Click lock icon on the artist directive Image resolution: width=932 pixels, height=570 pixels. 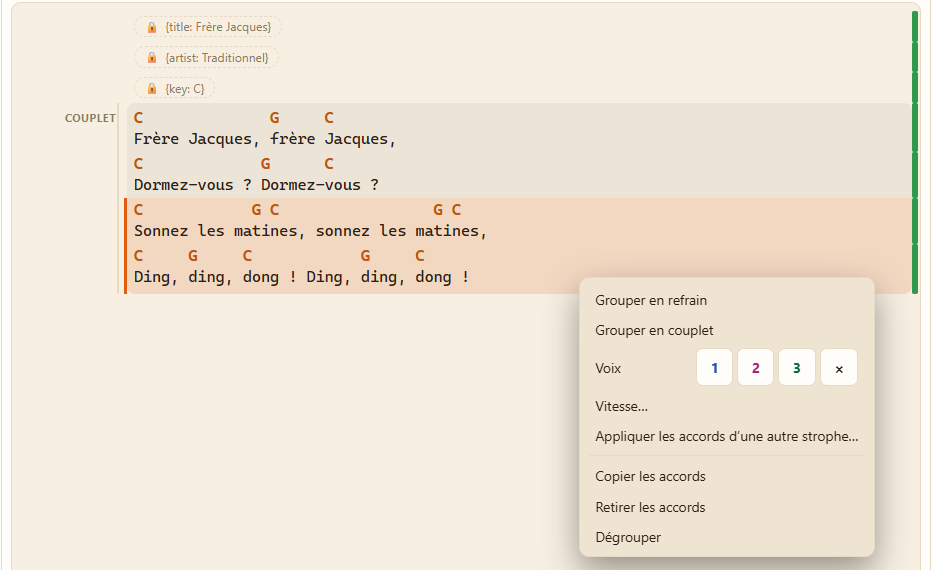152,58
